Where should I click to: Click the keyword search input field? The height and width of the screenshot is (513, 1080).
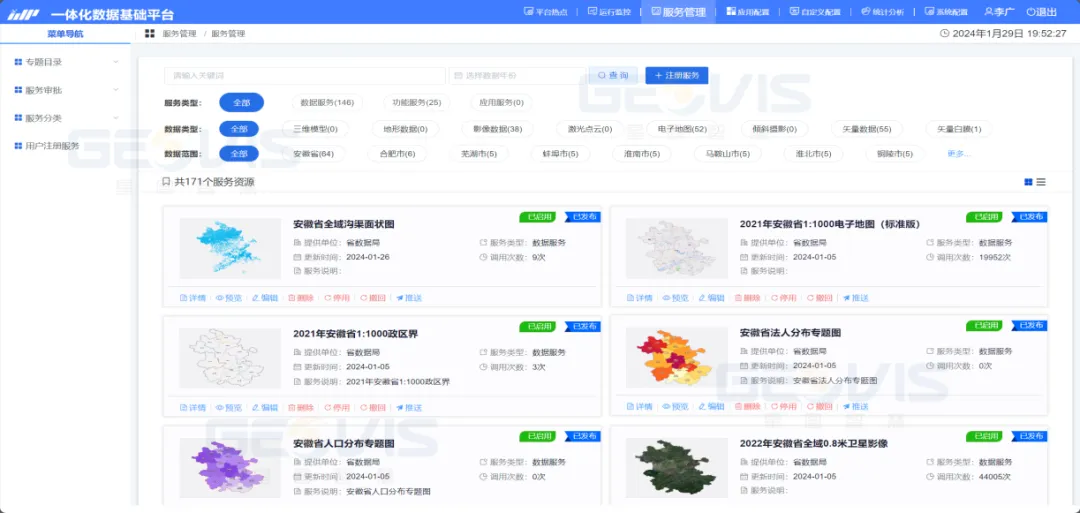tap(304, 76)
